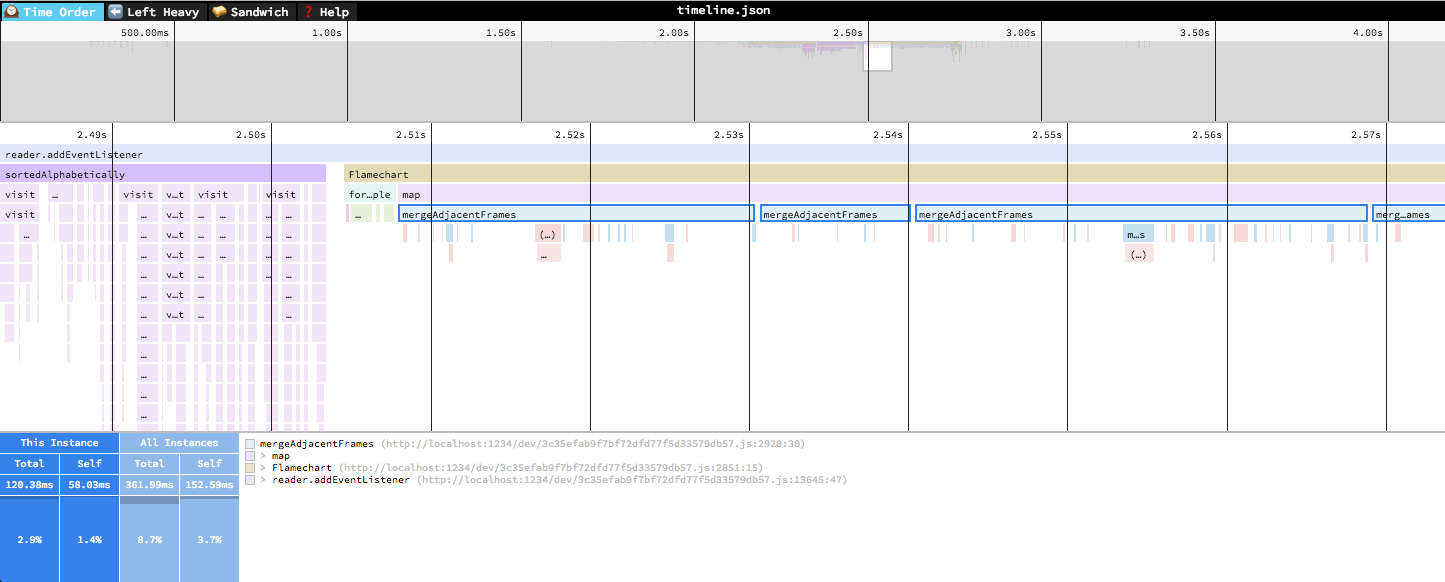Click the color swatch beside mergeAdjacentFrames in stack list

click(x=250, y=444)
